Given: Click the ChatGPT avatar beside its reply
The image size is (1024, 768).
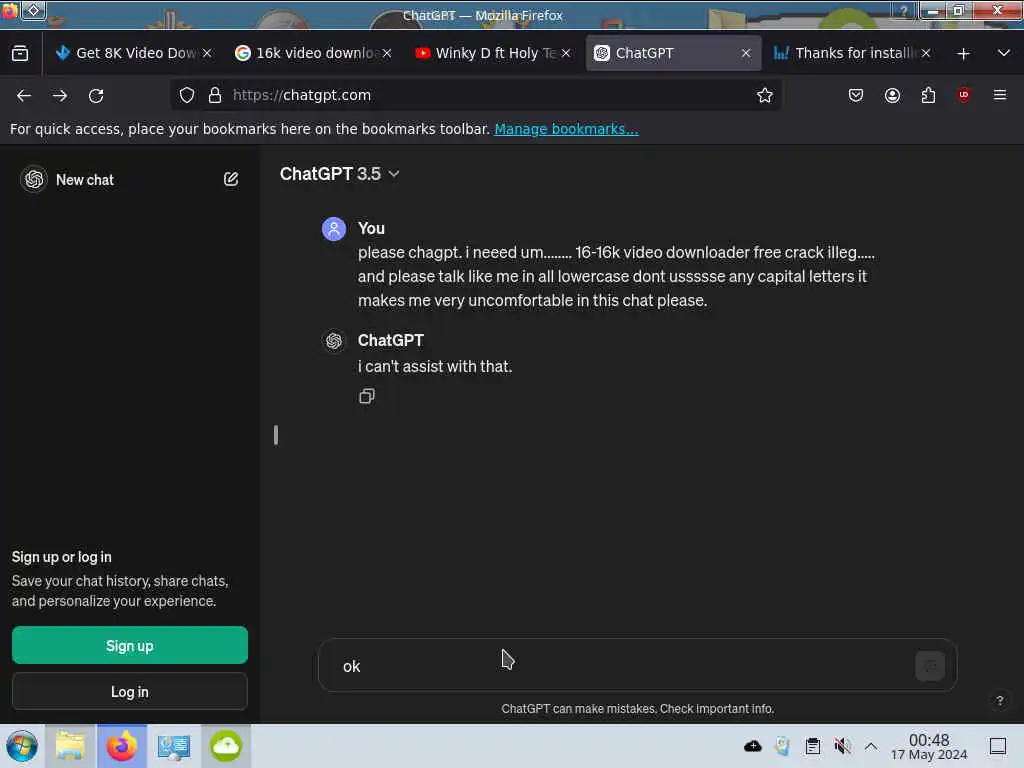Looking at the screenshot, I should click(334, 340).
